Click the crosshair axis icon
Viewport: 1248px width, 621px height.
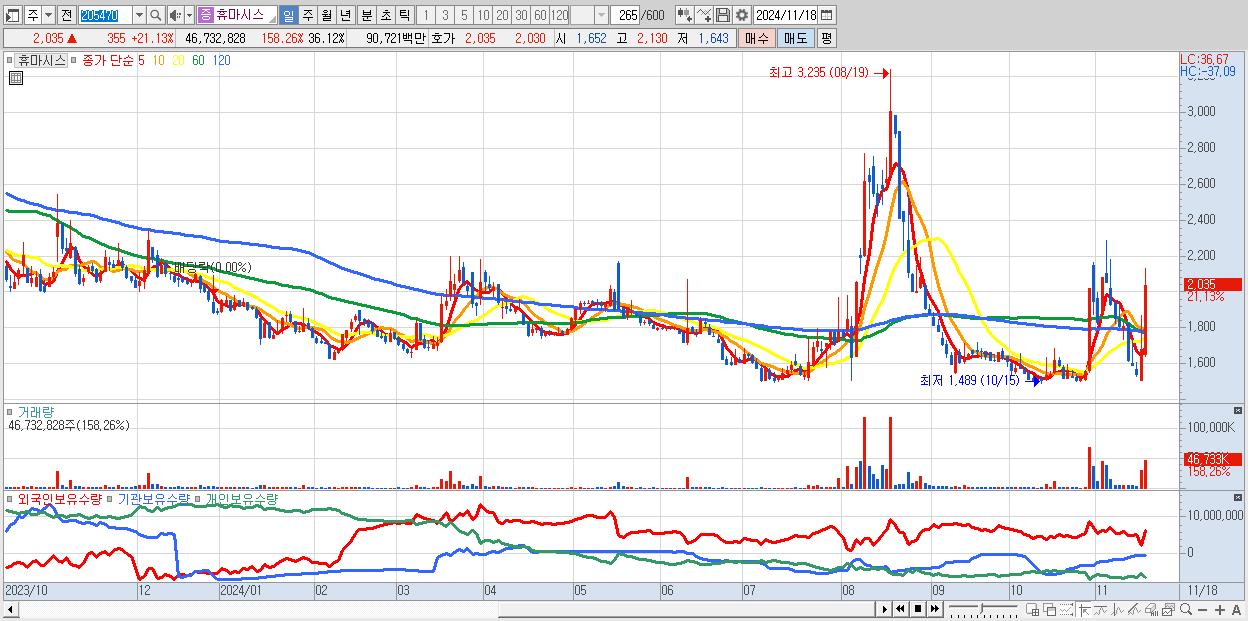click(1084, 610)
